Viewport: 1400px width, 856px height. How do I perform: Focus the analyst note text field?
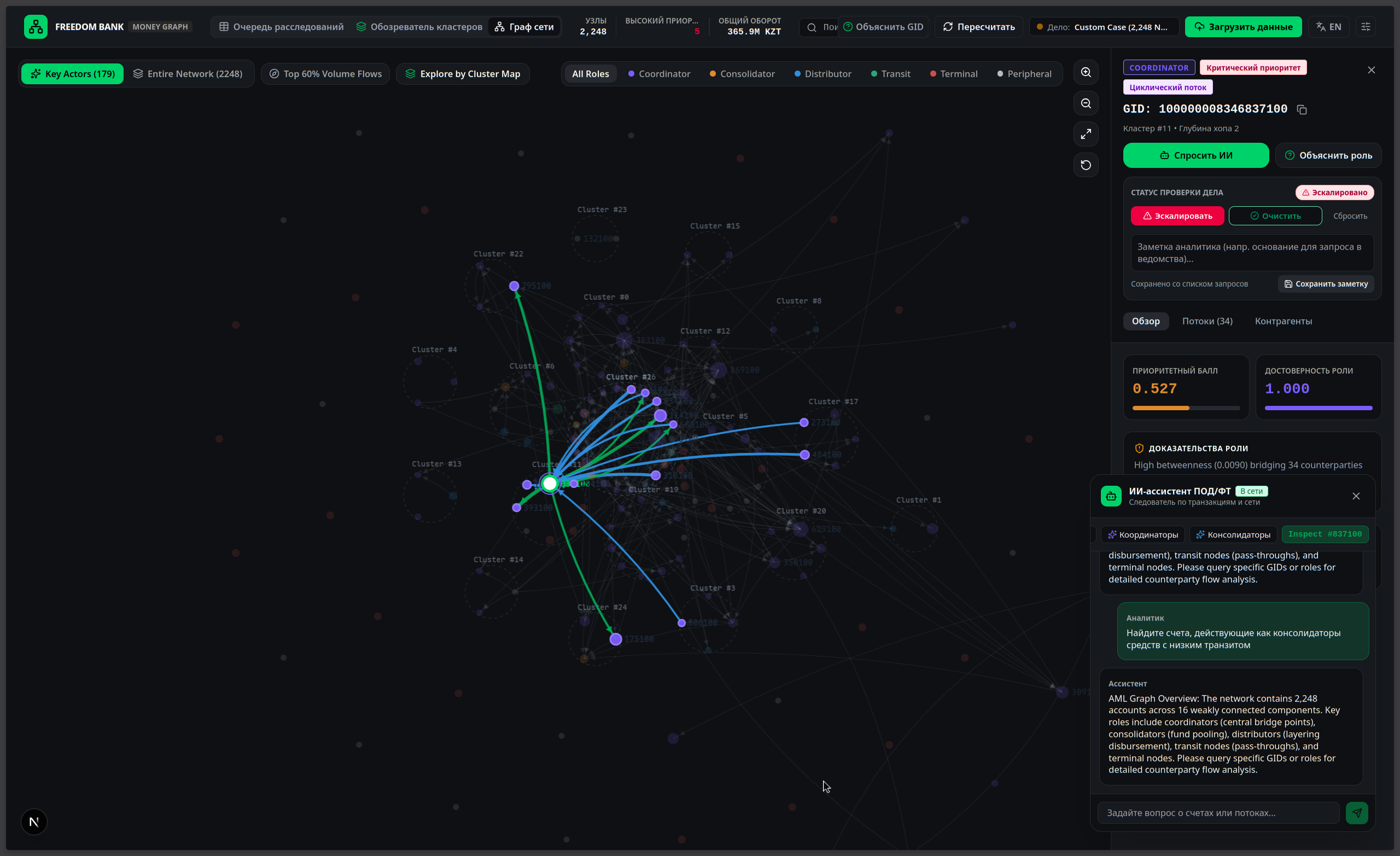pyautogui.click(x=1252, y=253)
